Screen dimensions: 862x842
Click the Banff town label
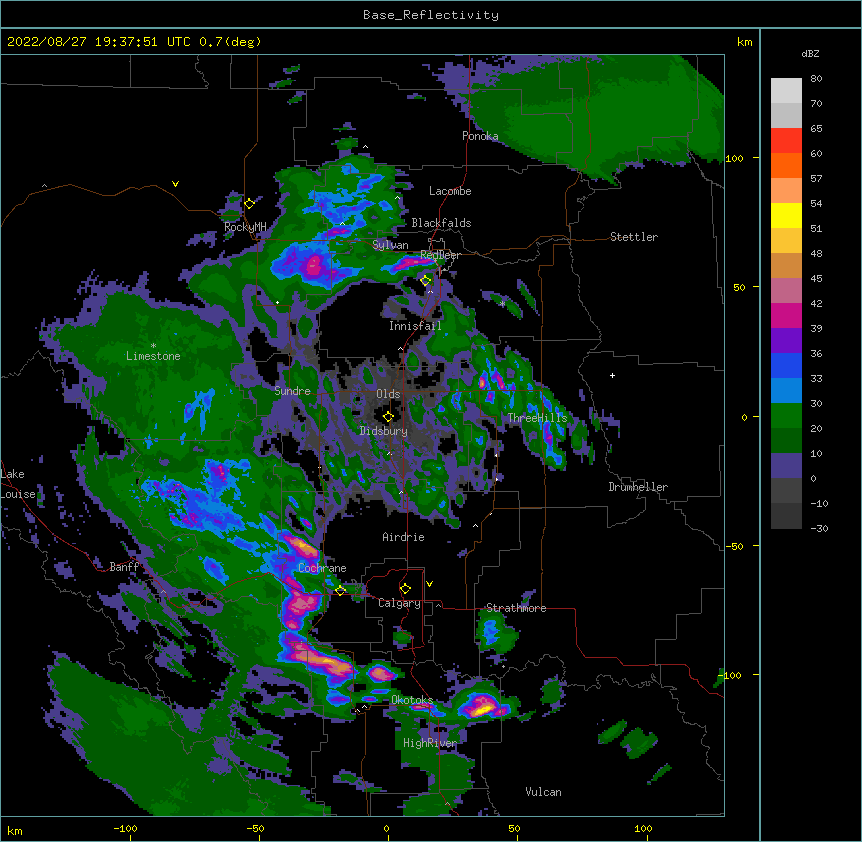pyautogui.click(x=124, y=567)
